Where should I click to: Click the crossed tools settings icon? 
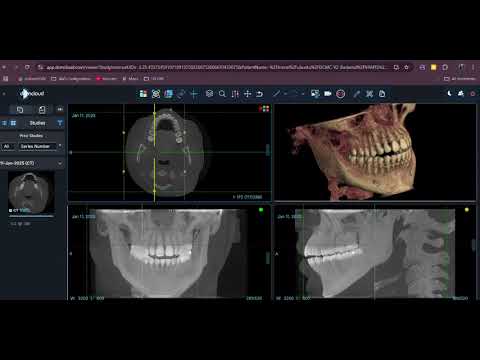[369, 94]
